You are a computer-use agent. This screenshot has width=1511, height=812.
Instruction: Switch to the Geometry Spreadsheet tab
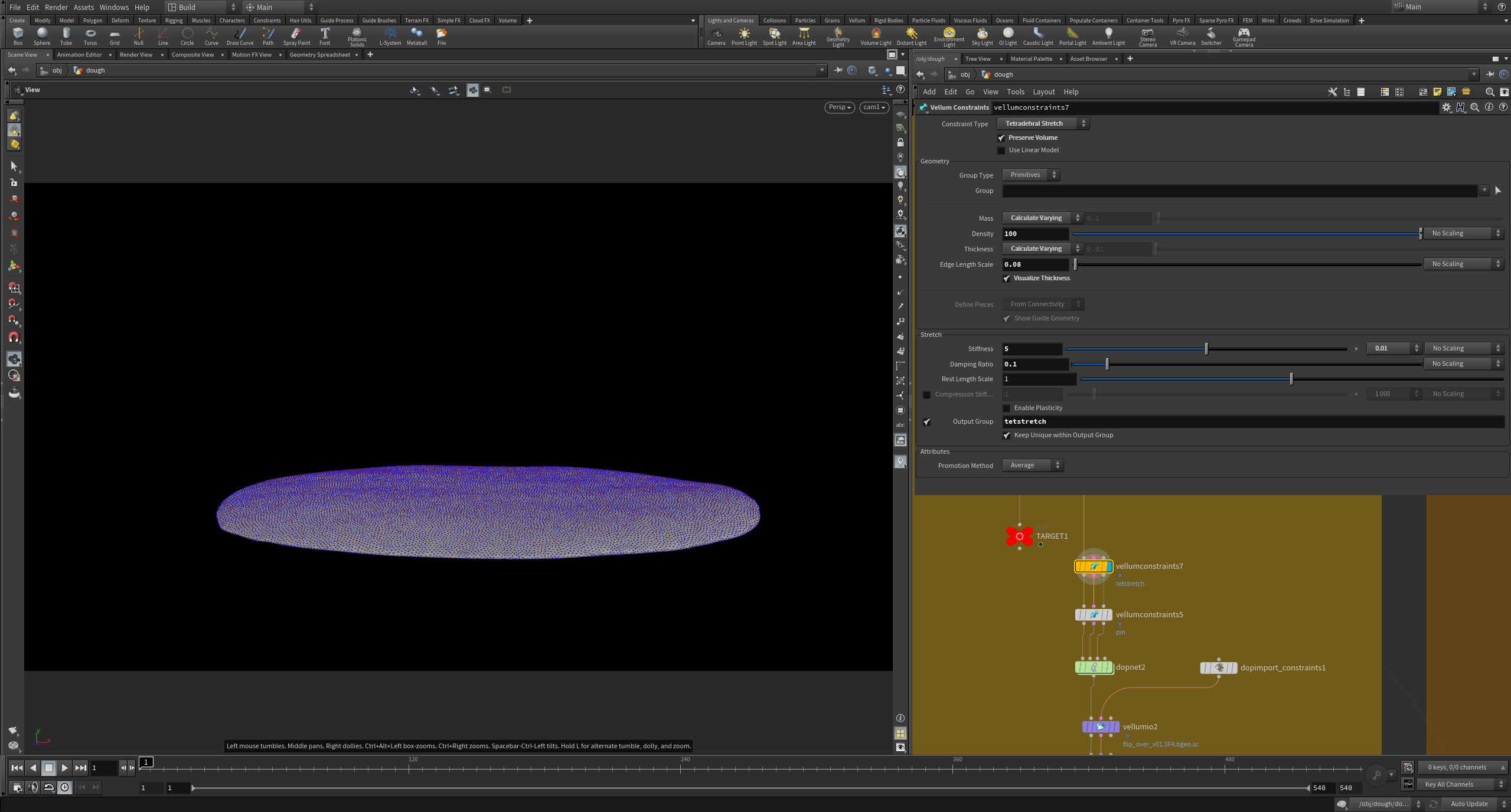point(320,54)
